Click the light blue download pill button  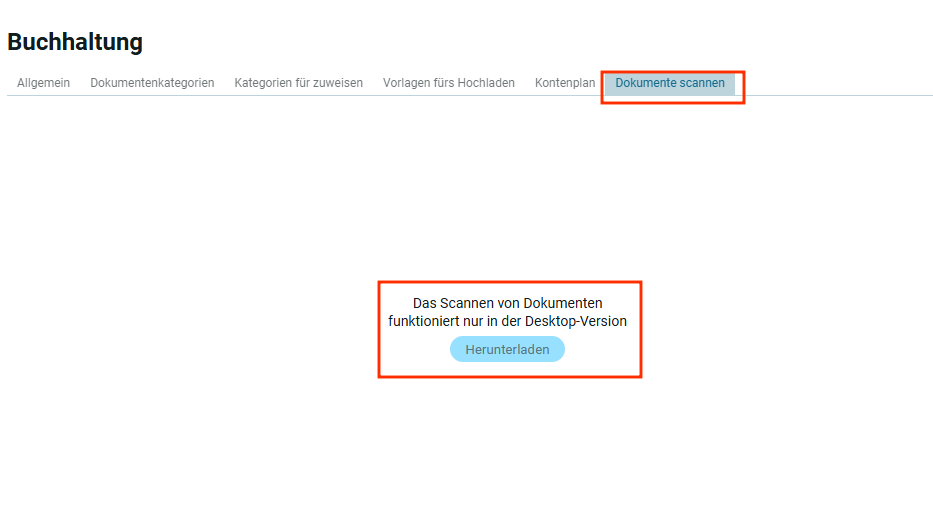[507, 349]
